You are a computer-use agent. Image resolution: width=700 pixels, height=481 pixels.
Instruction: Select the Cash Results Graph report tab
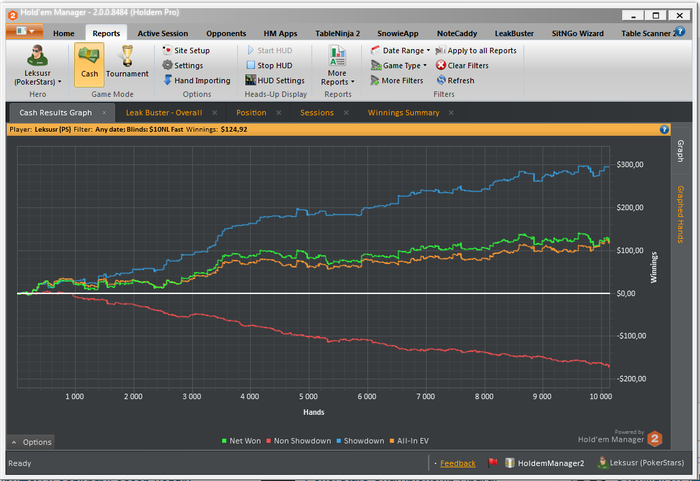point(55,113)
